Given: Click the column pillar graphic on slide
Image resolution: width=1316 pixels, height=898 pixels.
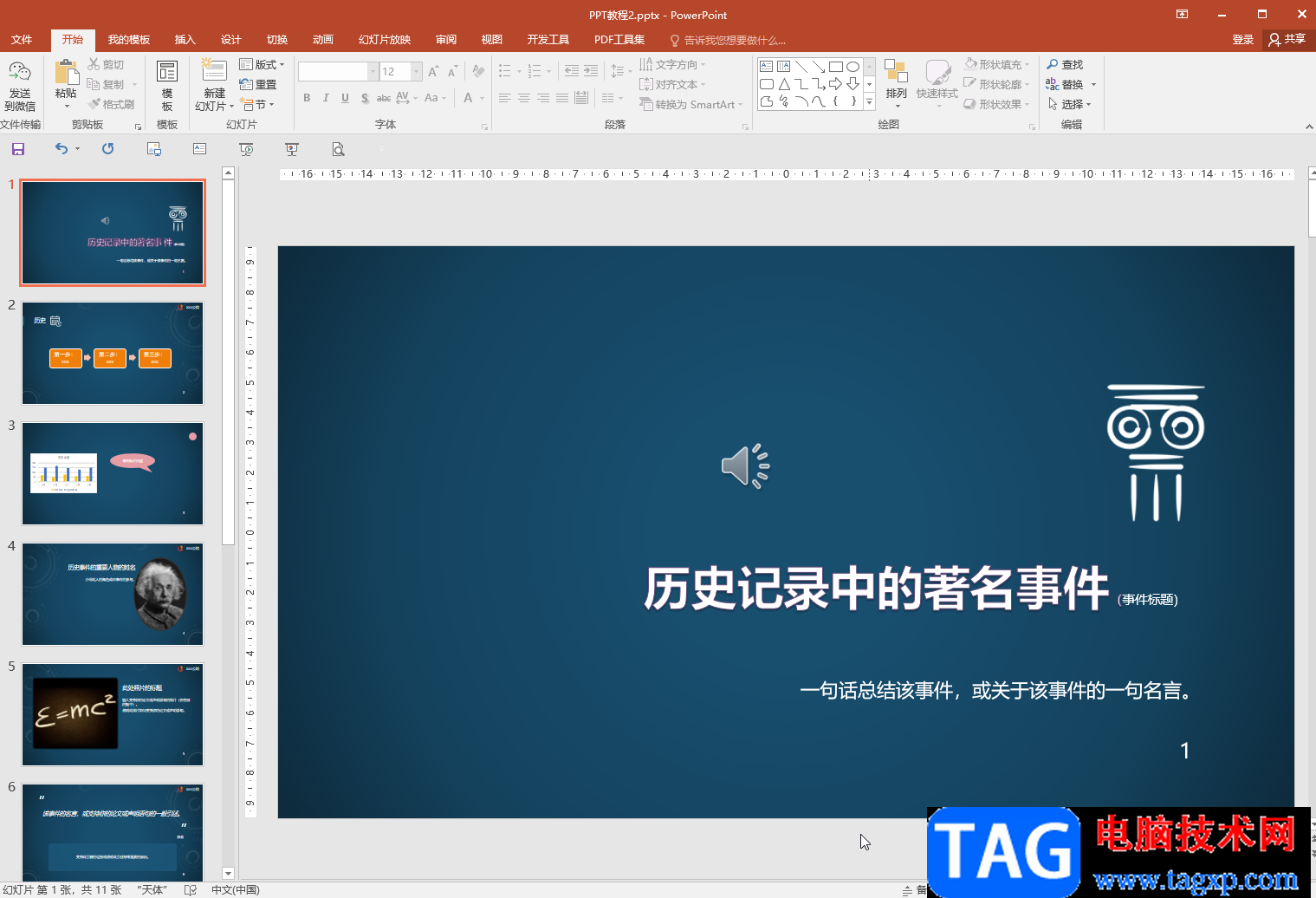Looking at the screenshot, I should click(1156, 452).
